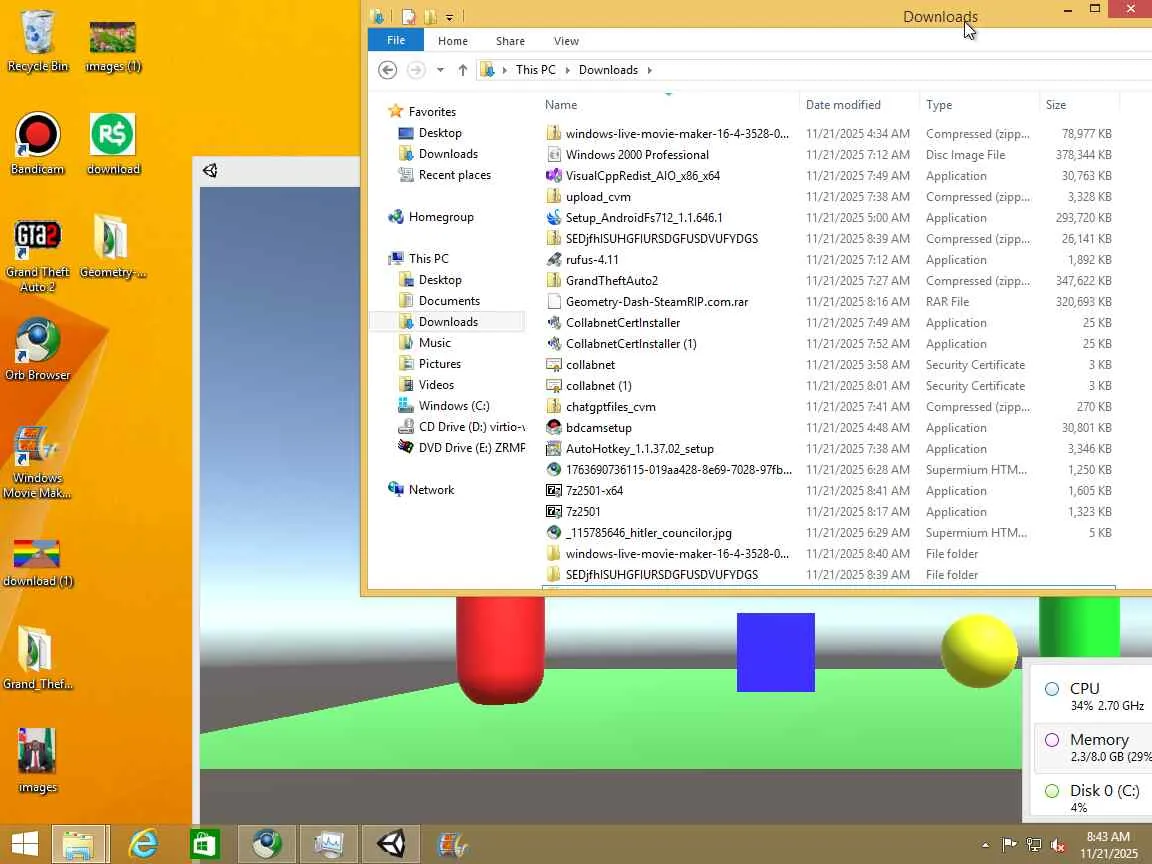Switch to Orb Browser in the taskbar
This screenshot has height=864, width=1152.
pyautogui.click(x=267, y=843)
